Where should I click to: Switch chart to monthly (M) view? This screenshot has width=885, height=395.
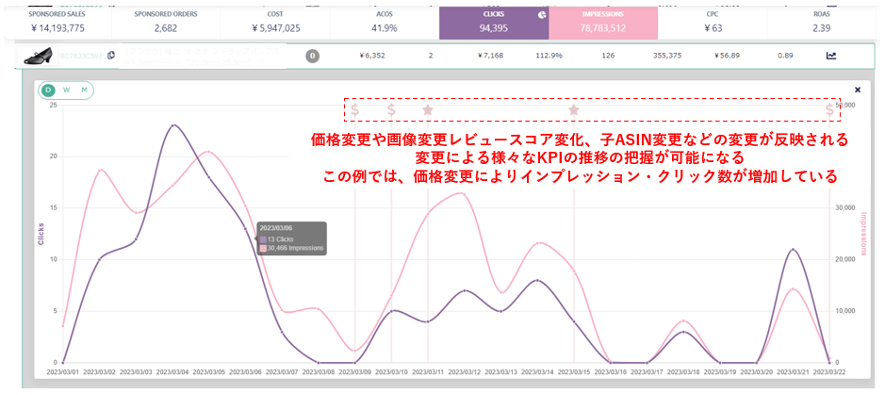click(x=84, y=90)
